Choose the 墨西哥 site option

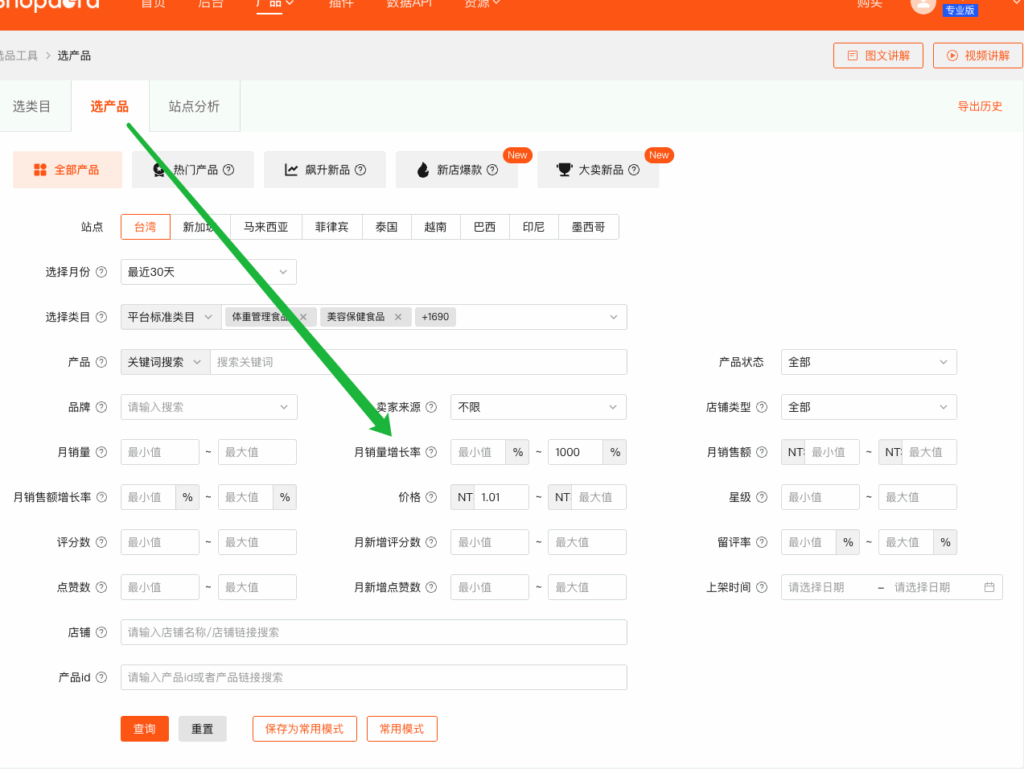pos(588,227)
